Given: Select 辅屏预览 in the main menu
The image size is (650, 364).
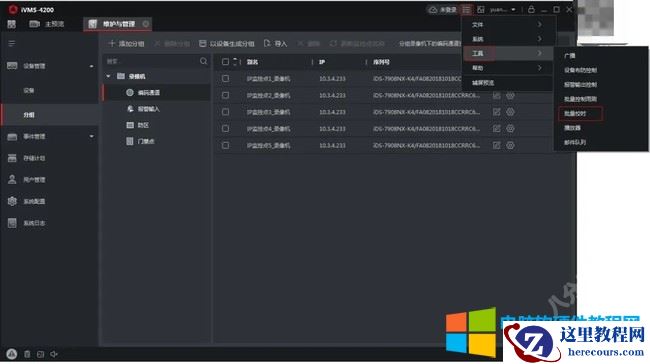Looking at the screenshot, I should pos(483,83).
